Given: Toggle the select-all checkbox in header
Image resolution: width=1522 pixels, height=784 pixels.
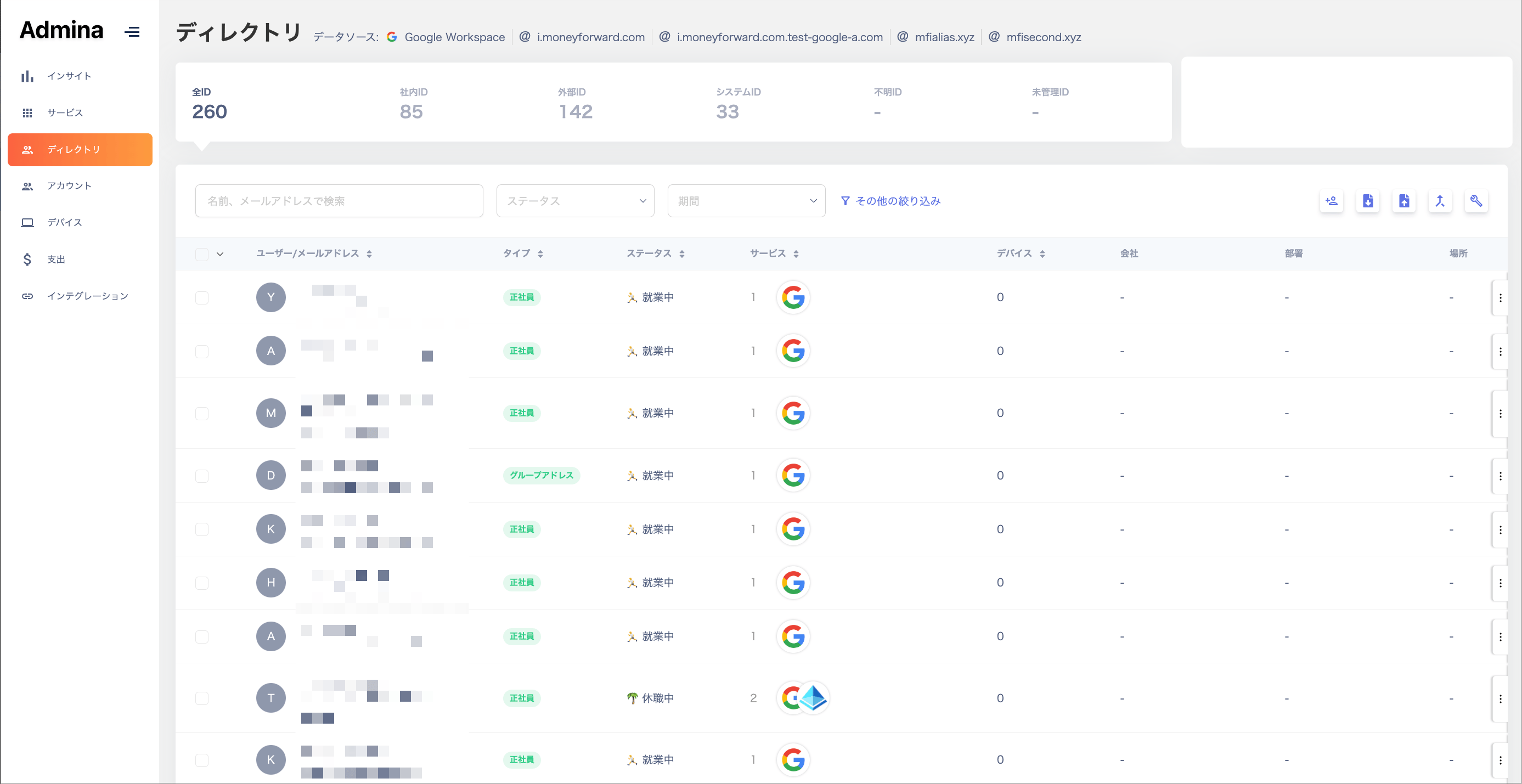Looking at the screenshot, I should pyautogui.click(x=202, y=254).
